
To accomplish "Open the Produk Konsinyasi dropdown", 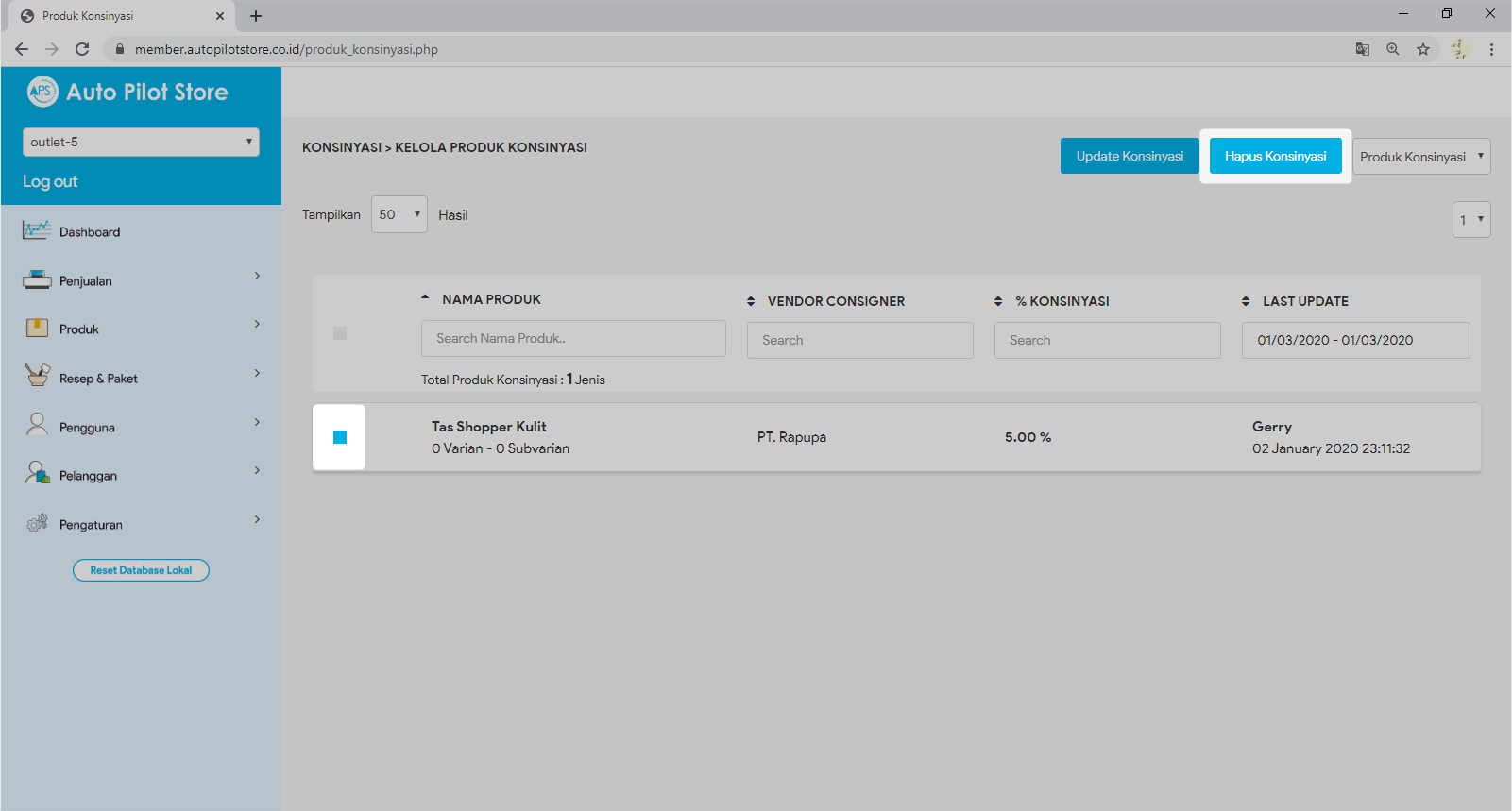I will [x=1421, y=157].
